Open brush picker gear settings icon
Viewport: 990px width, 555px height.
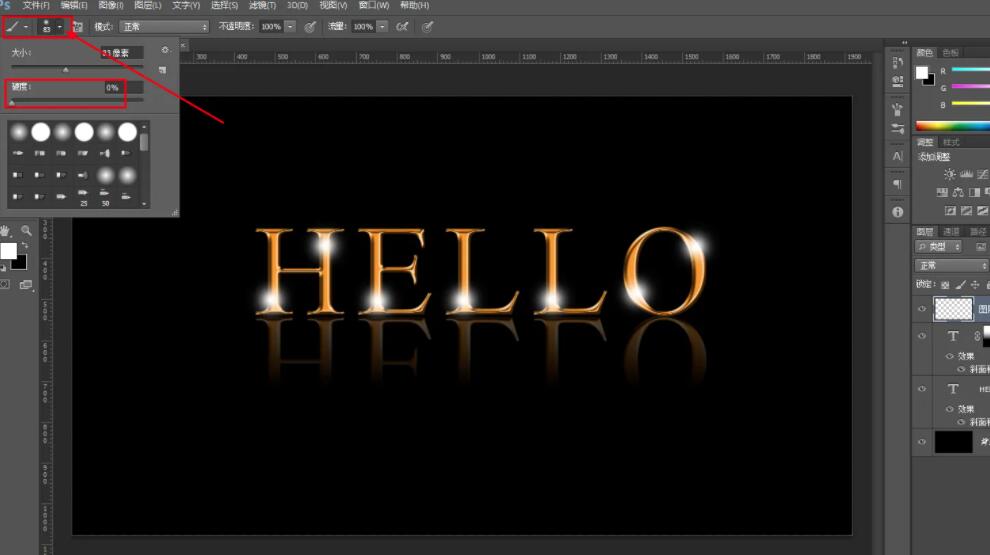tap(165, 50)
